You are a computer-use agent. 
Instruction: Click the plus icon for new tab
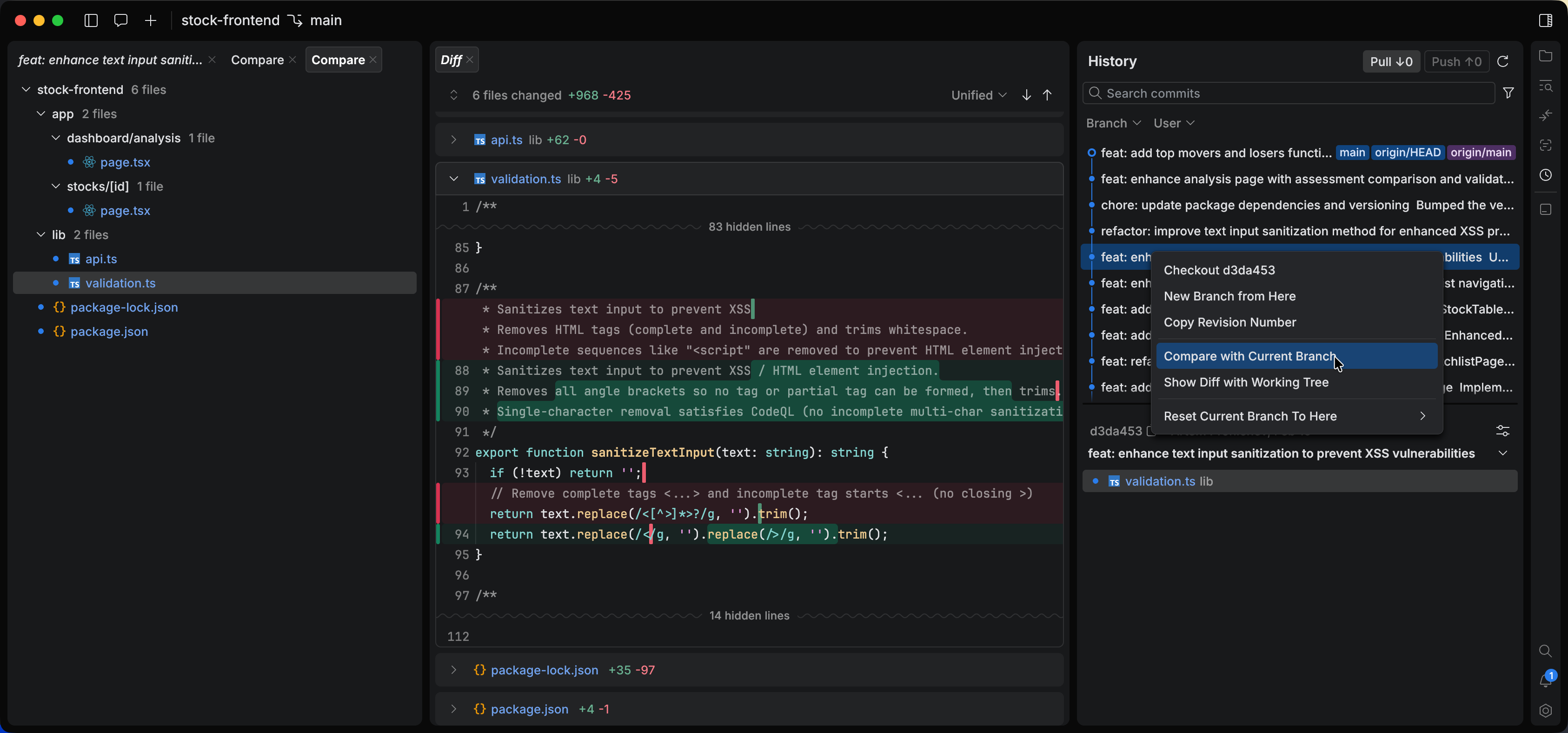pos(150,20)
